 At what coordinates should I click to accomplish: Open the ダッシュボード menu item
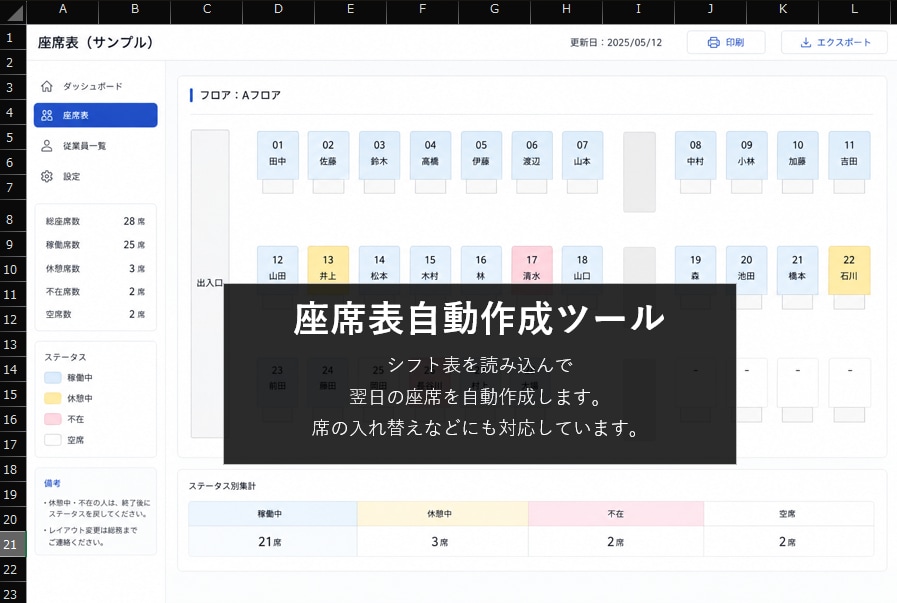coord(96,86)
